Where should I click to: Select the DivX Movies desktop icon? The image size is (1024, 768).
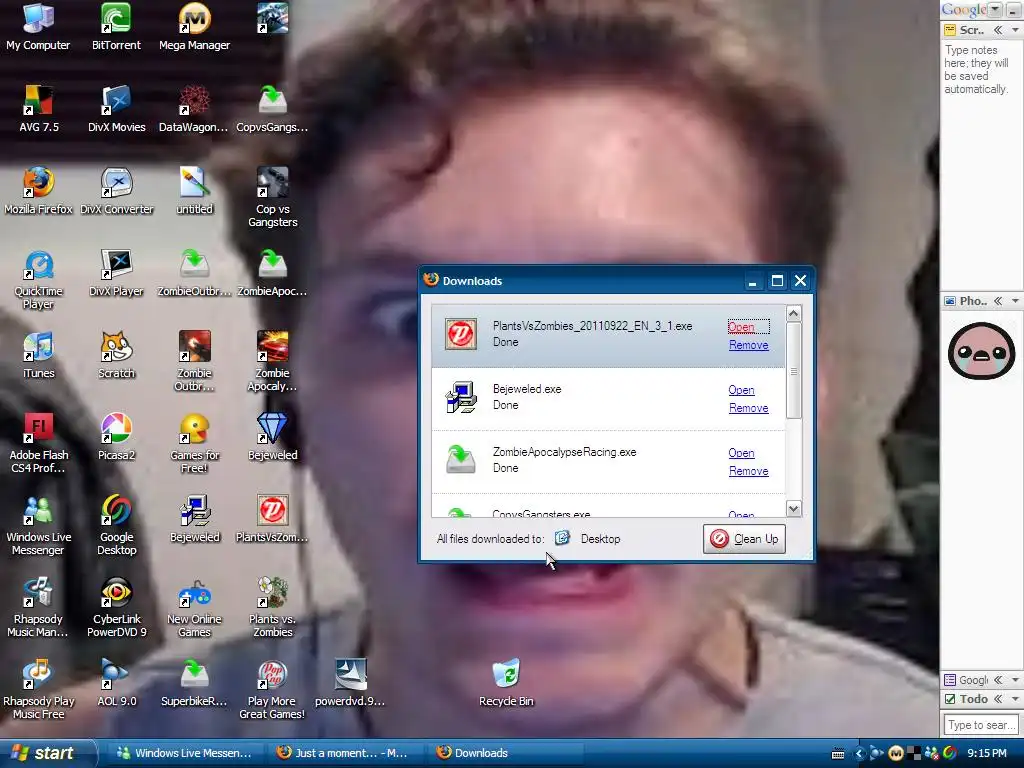point(117,109)
